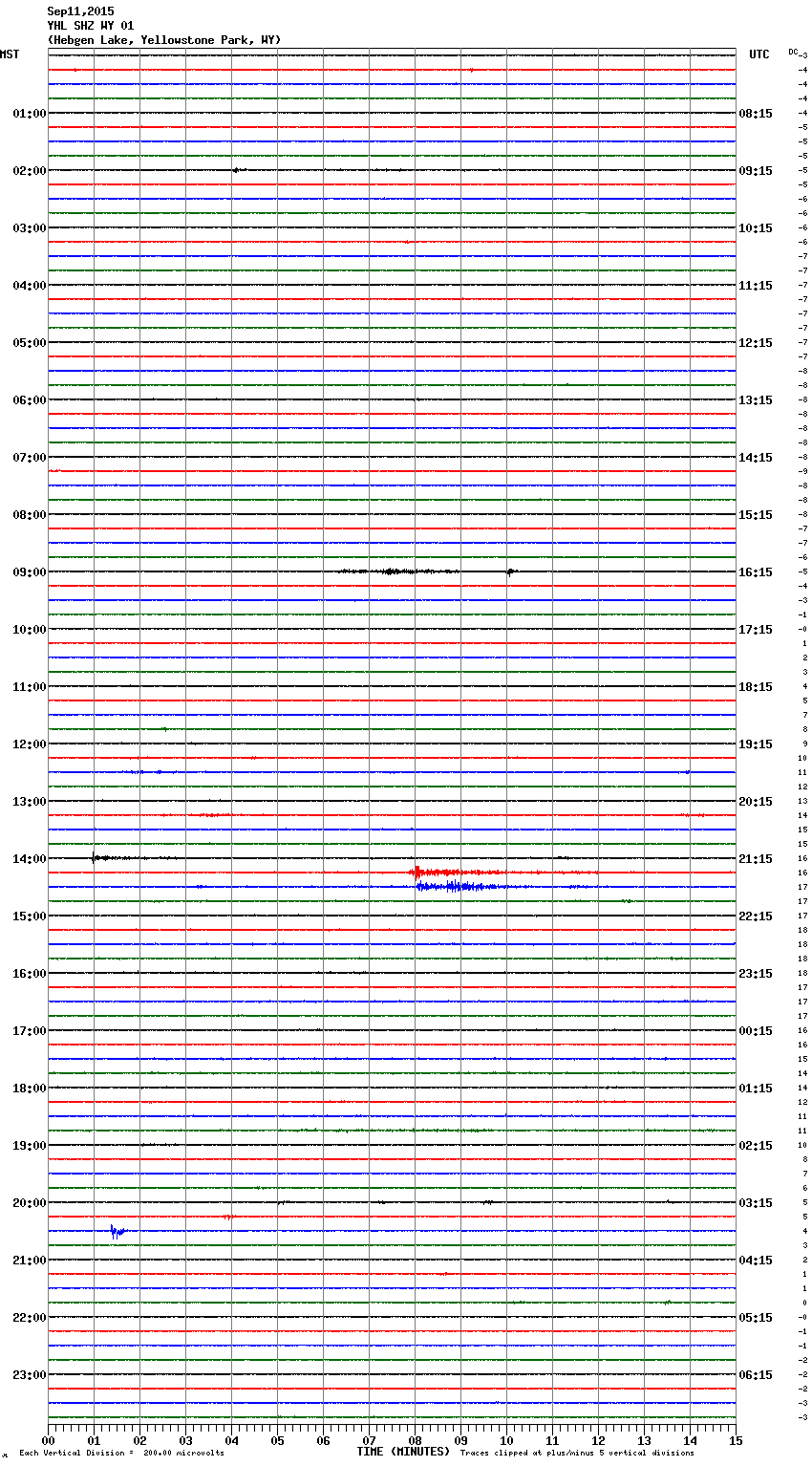The width and height of the screenshot is (812, 1466).
Task: Select the 07:00 MST time label
Action: click(30, 458)
